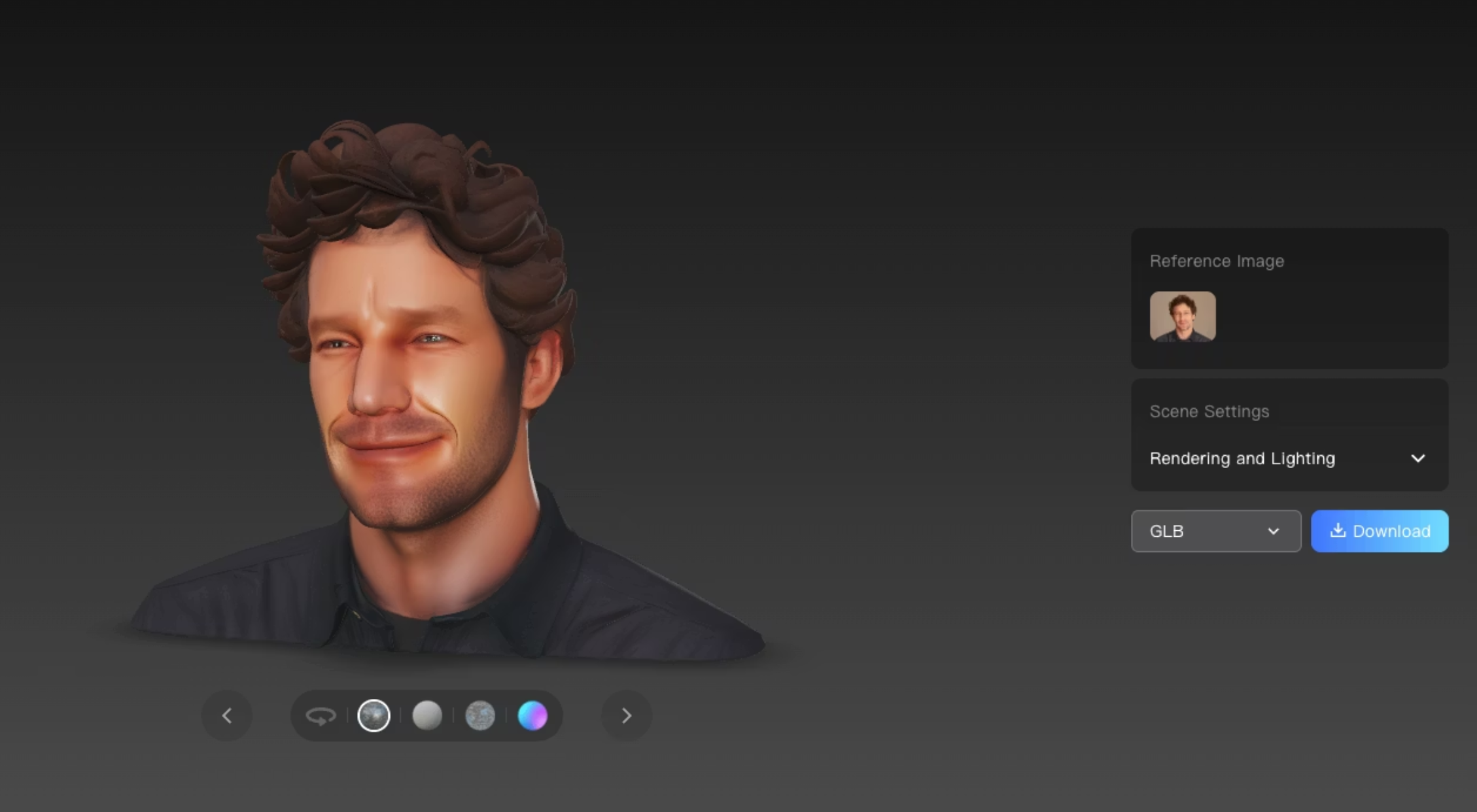Select the speckled gray material sphere
The image size is (1477, 812).
pyautogui.click(x=479, y=716)
